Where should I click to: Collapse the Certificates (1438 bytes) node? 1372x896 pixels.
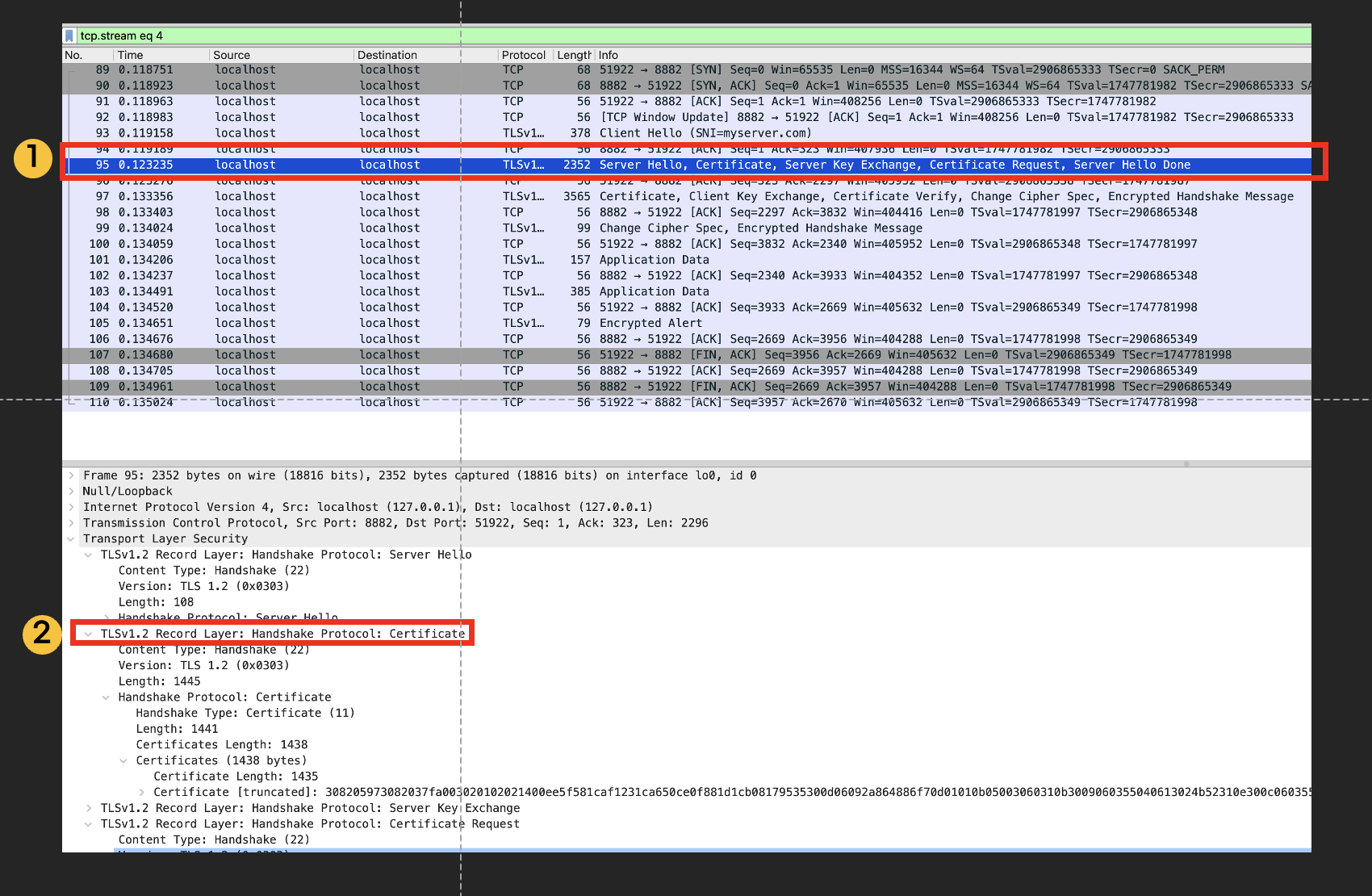123,760
